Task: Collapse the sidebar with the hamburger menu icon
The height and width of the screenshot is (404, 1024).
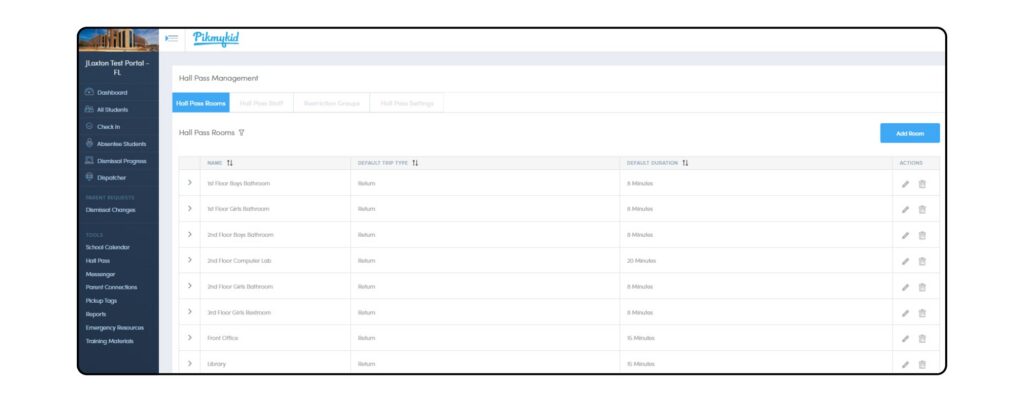Action: tap(171, 39)
